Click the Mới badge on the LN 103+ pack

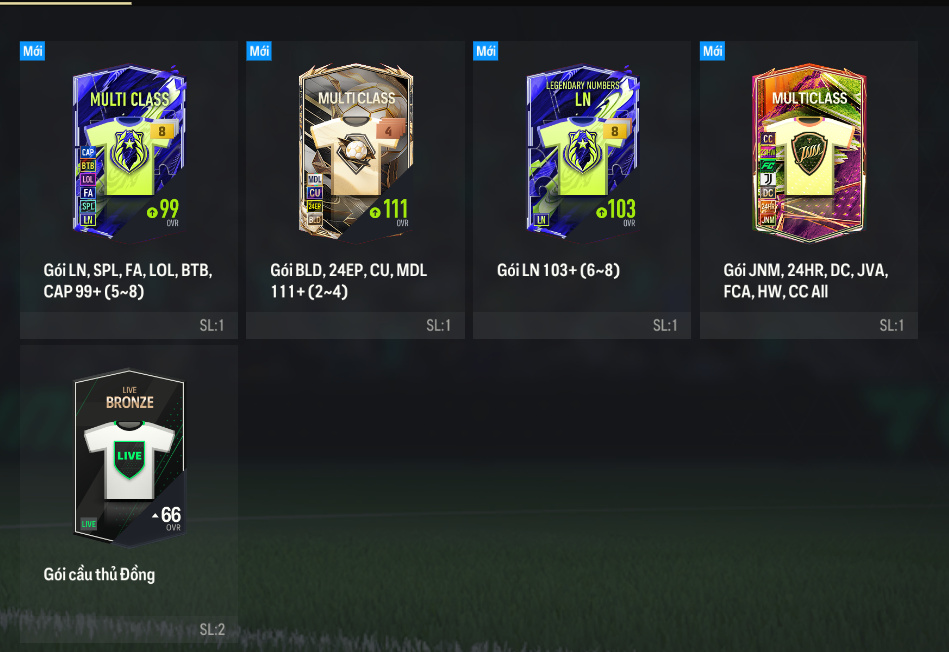tap(485, 51)
